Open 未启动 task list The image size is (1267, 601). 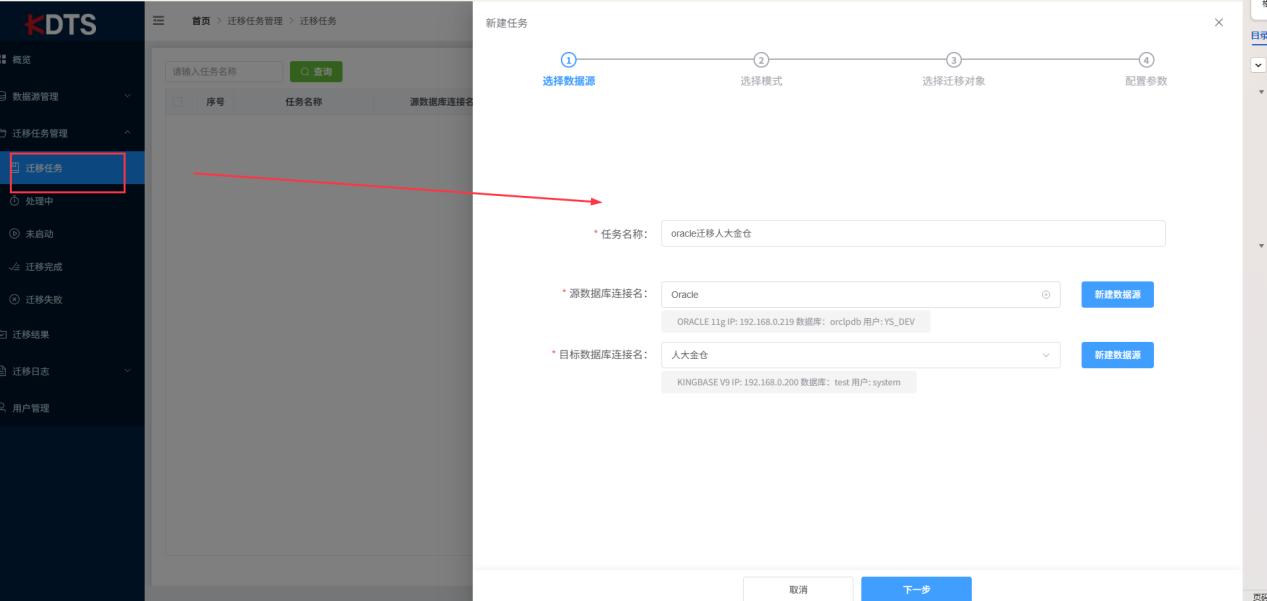(x=72, y=234)
